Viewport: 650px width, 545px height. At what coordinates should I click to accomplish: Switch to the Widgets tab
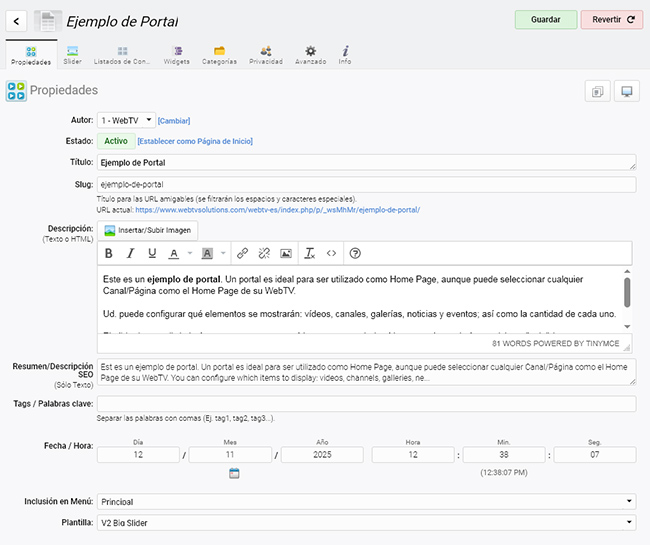point(177,55)
